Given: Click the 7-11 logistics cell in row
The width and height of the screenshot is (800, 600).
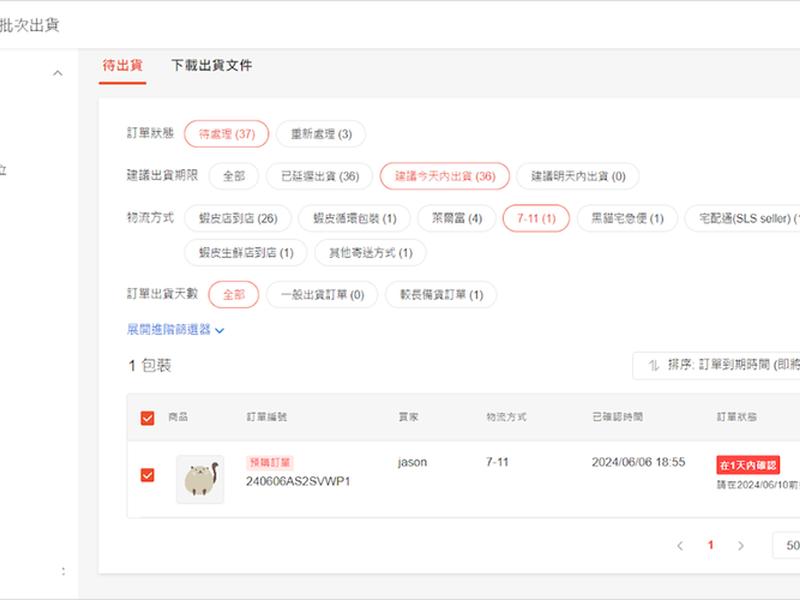Looking at the screenshot, I should [497, 462].
